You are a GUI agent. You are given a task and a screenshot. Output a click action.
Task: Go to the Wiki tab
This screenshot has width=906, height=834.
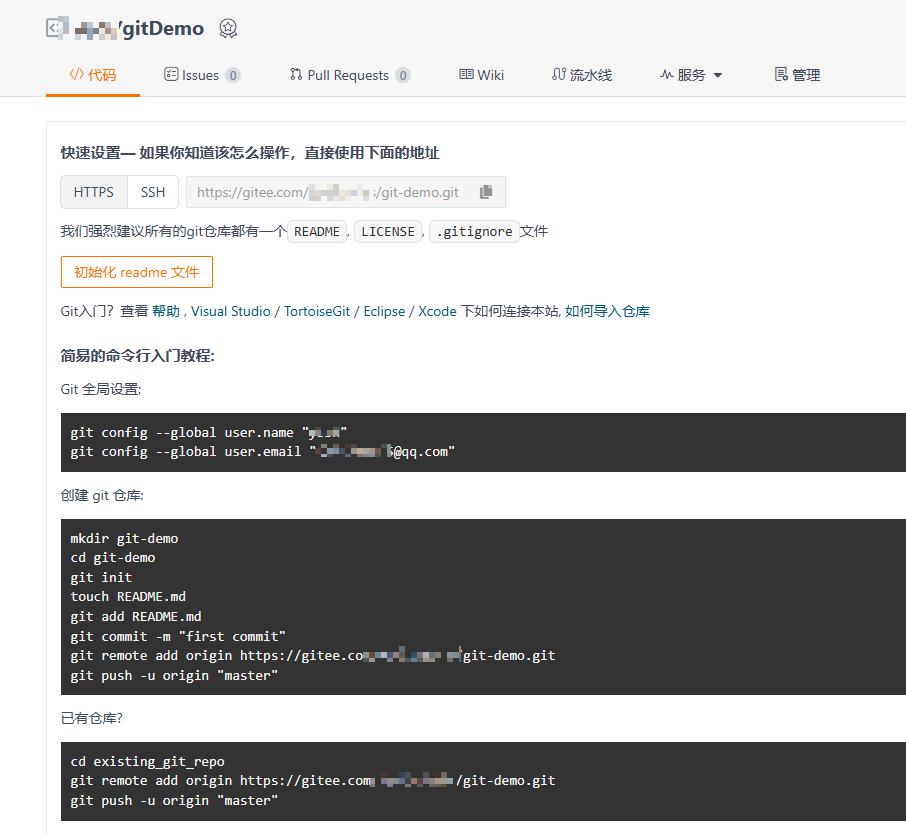click(481, 75)
